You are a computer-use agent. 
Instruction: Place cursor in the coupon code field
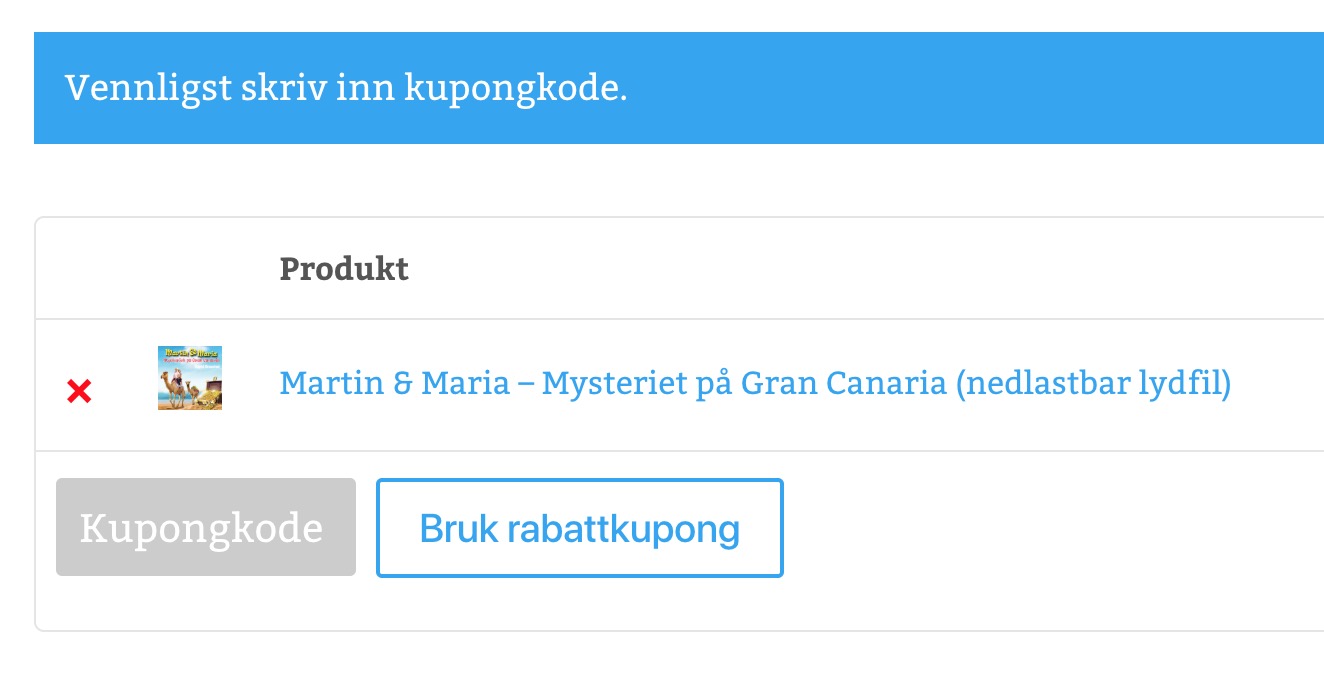(x=206, y=527)
